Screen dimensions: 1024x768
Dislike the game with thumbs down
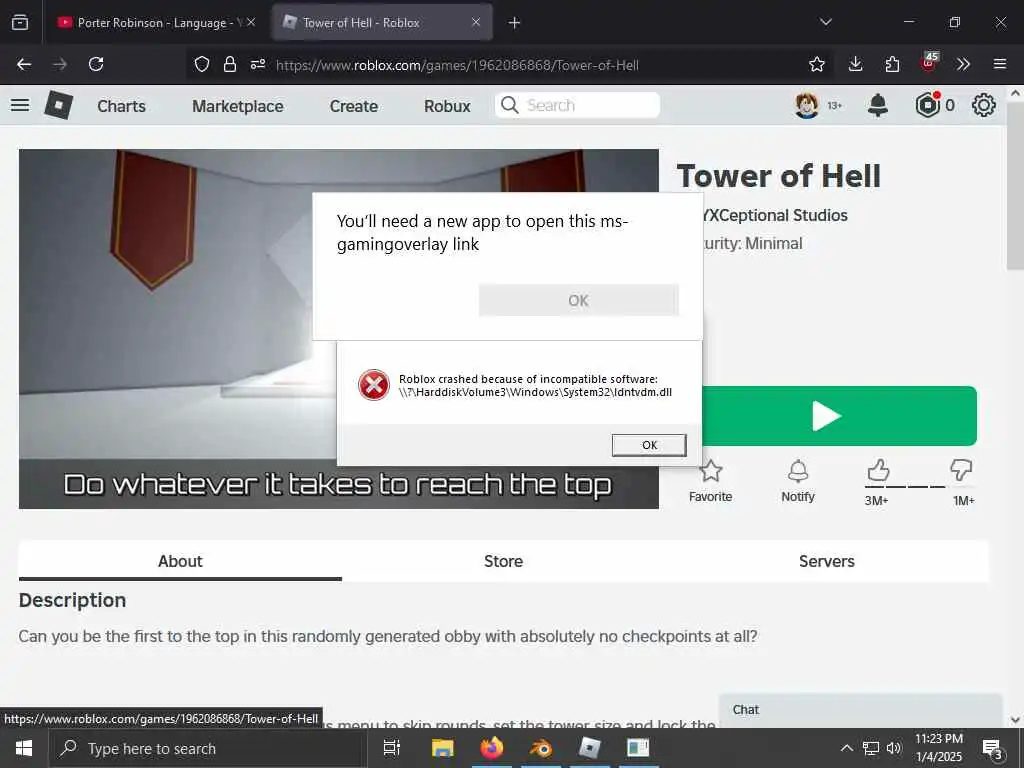pos(961,470)
